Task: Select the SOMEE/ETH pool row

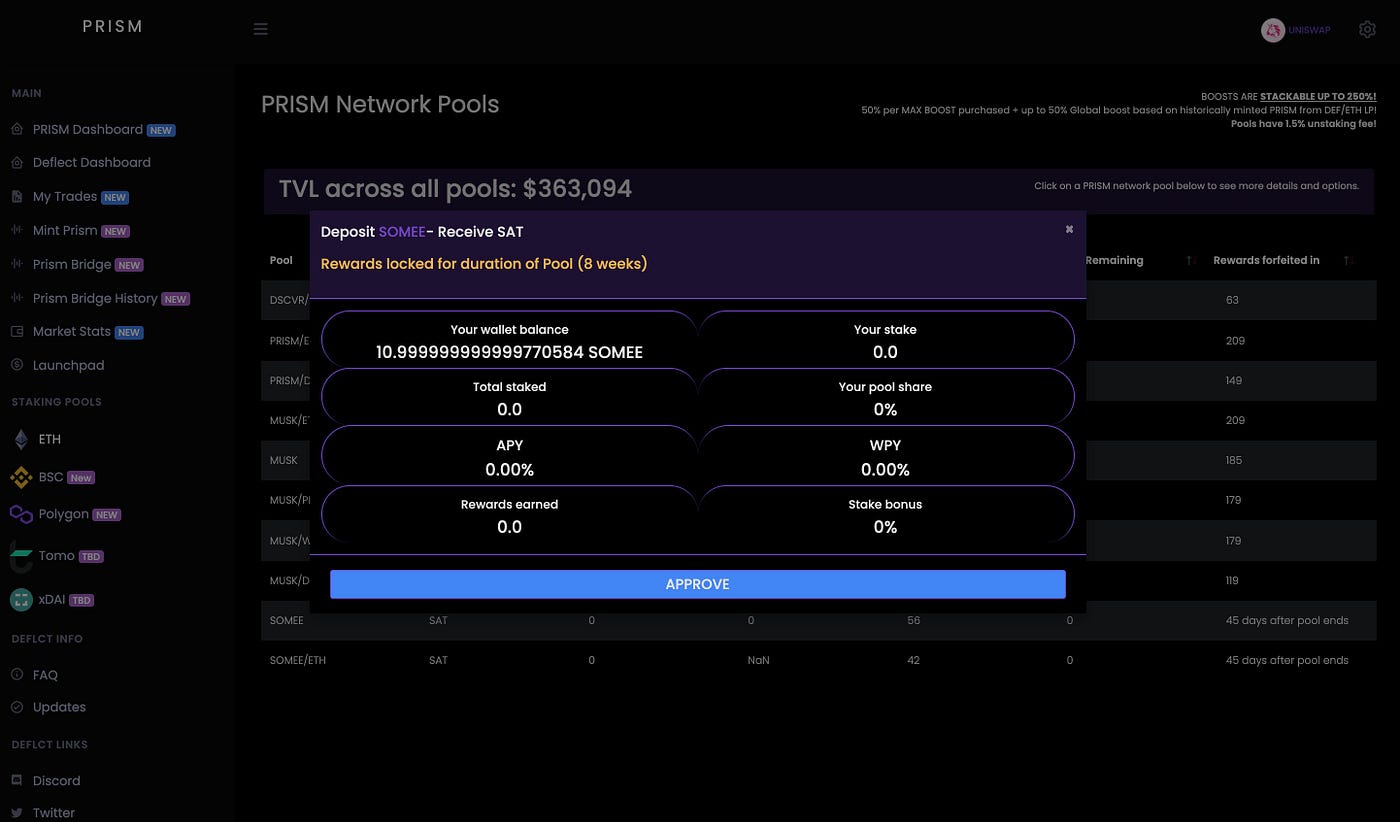Action: 818,660
